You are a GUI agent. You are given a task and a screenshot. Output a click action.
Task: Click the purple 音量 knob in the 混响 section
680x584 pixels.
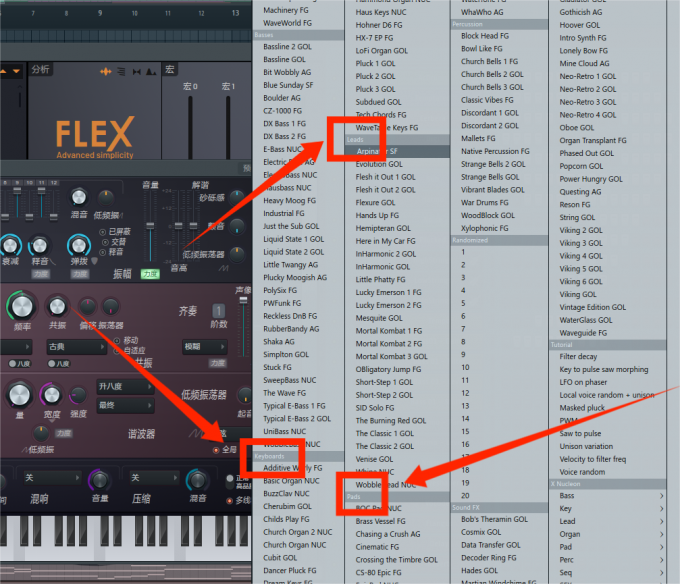[99, 480]
